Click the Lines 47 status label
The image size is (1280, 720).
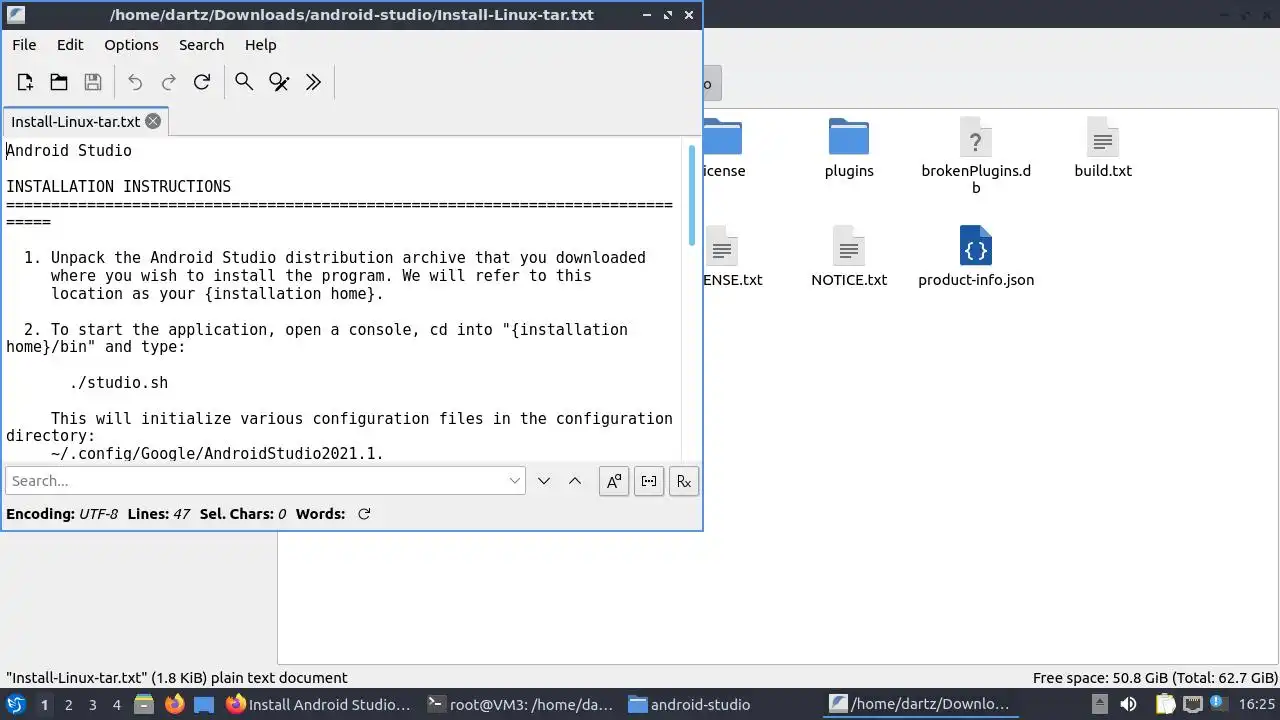tap(159, 514)
